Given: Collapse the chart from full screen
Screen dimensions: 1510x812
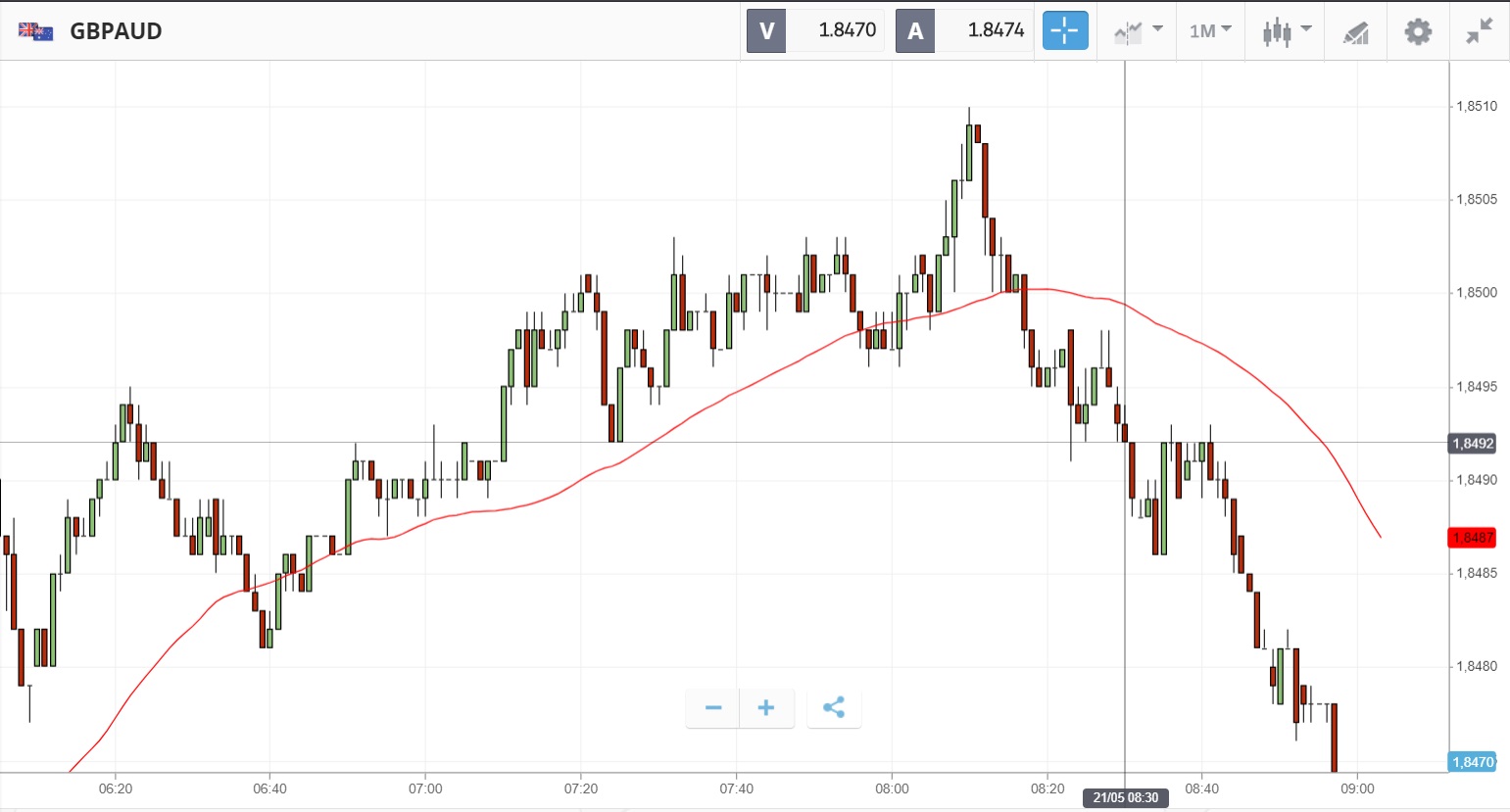Looking at the screenshot, I should point(1480,31).
